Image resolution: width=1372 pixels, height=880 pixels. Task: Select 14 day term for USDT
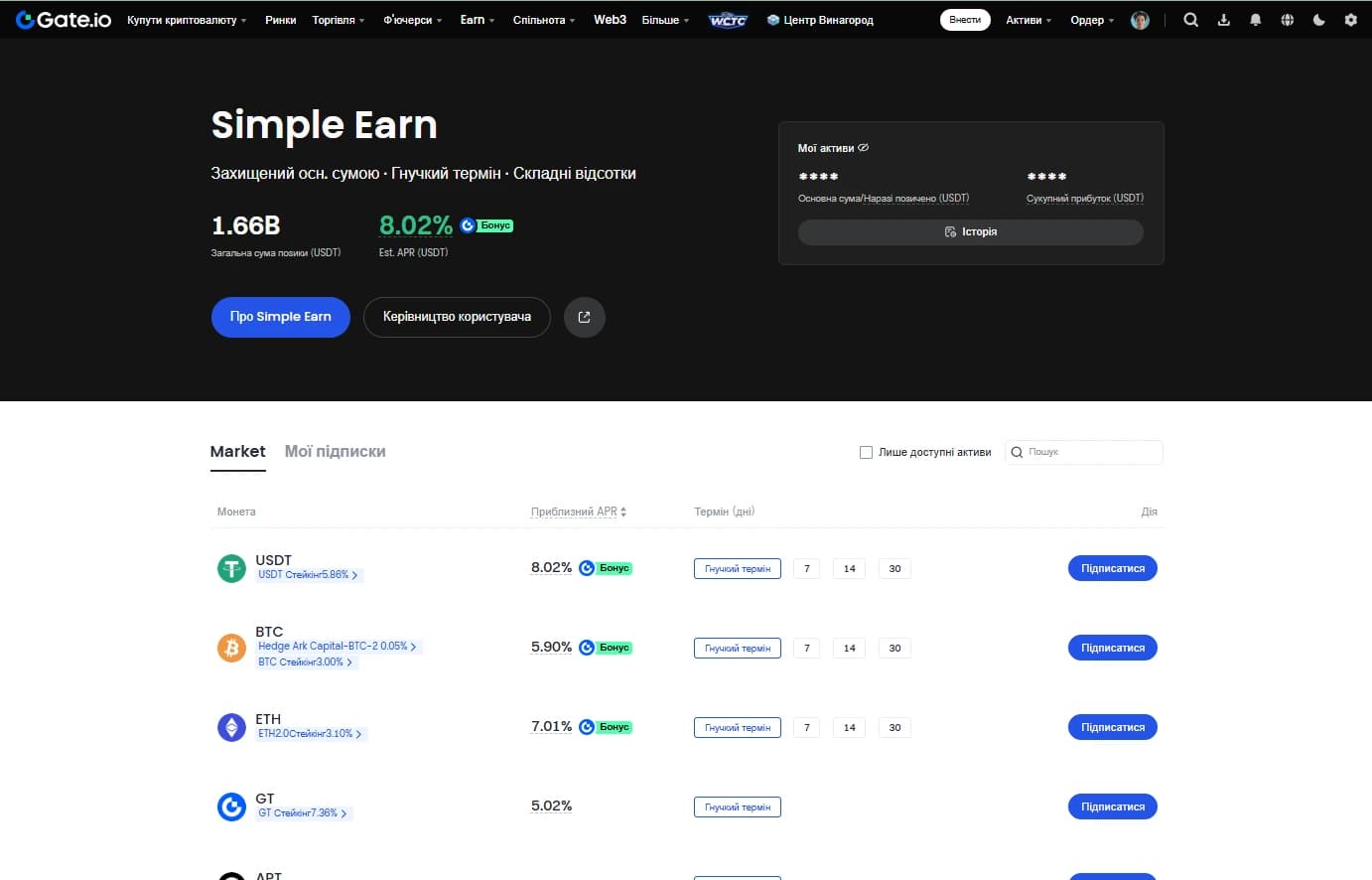tap(850, 568)
